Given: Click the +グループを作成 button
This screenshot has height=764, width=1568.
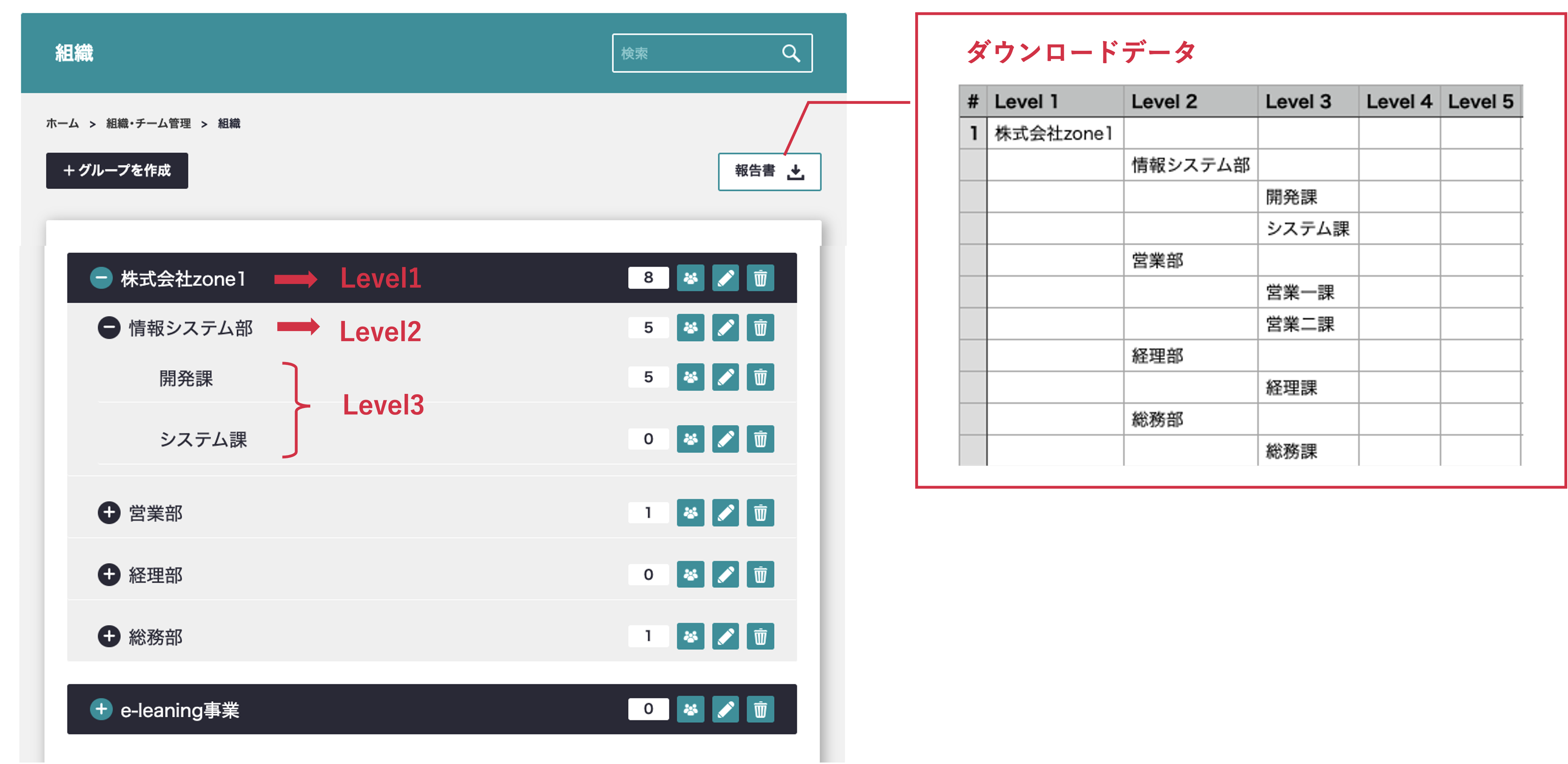Looking at the screenshot, I should 117,170.
